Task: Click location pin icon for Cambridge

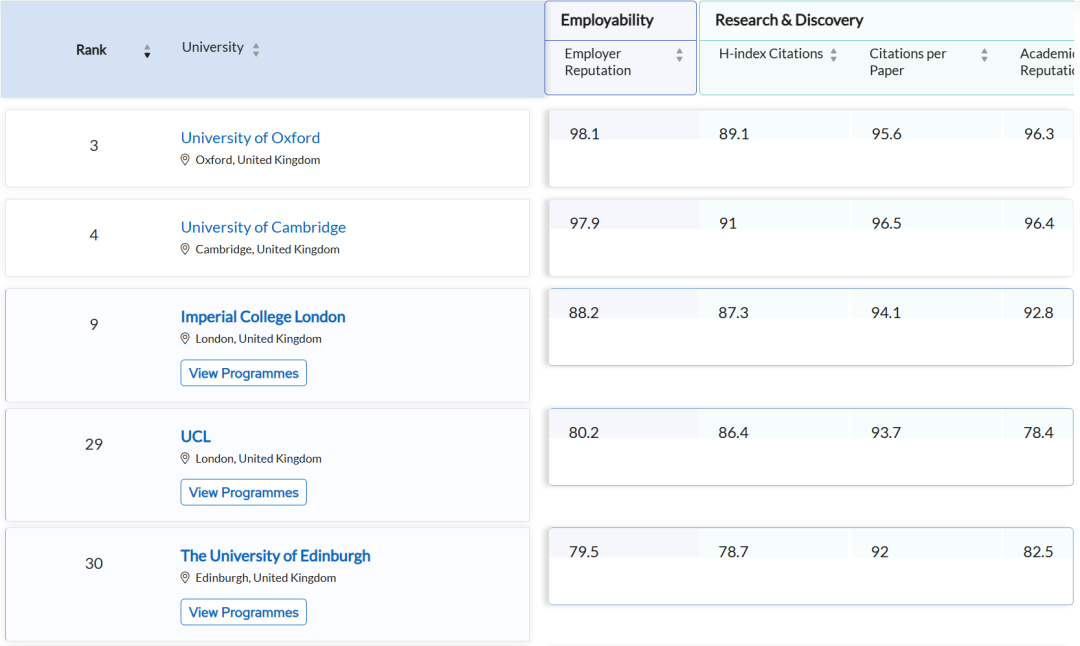Action: pos(185,249)
